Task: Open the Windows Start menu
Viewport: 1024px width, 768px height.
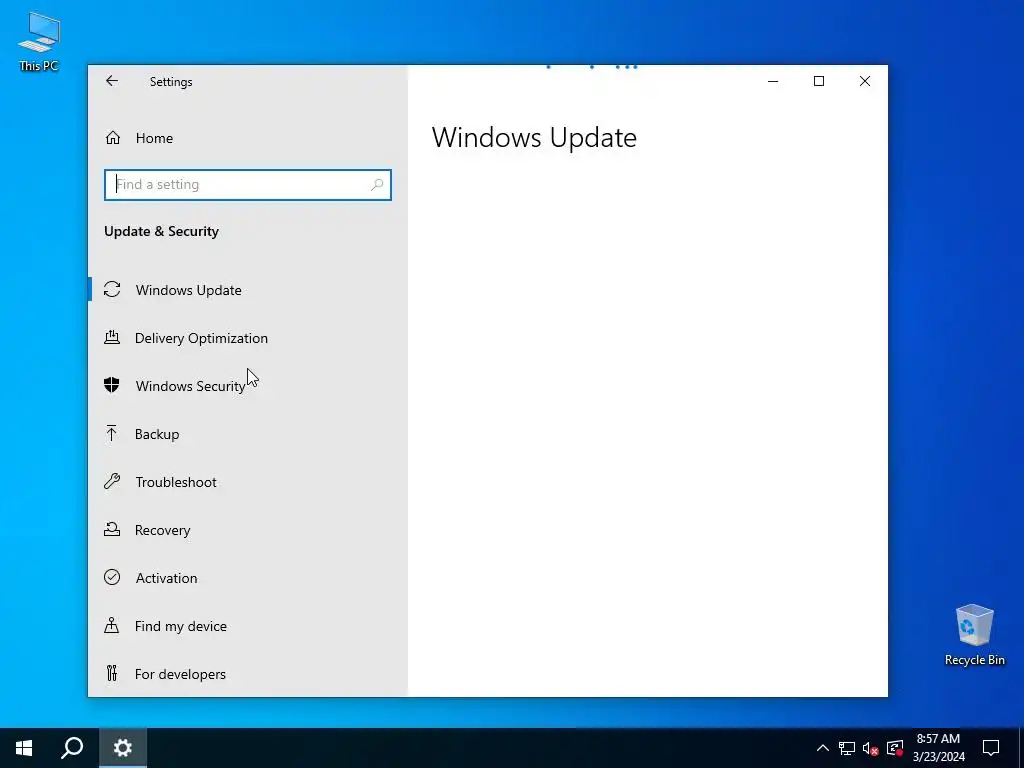Action: (x=24, y=748)
